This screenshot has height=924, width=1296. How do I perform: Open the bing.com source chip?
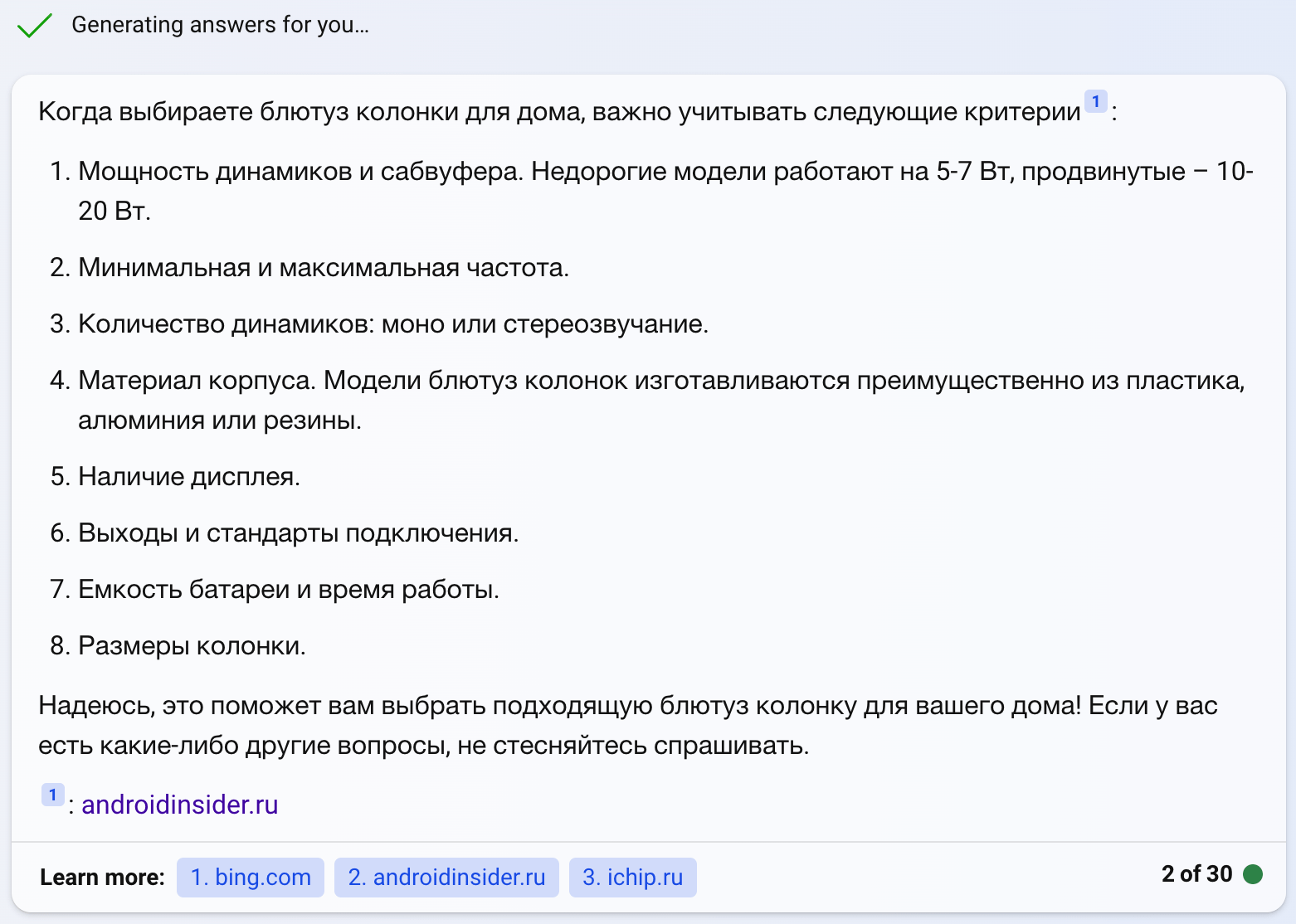pyautogui.click(x=250, y=877)
